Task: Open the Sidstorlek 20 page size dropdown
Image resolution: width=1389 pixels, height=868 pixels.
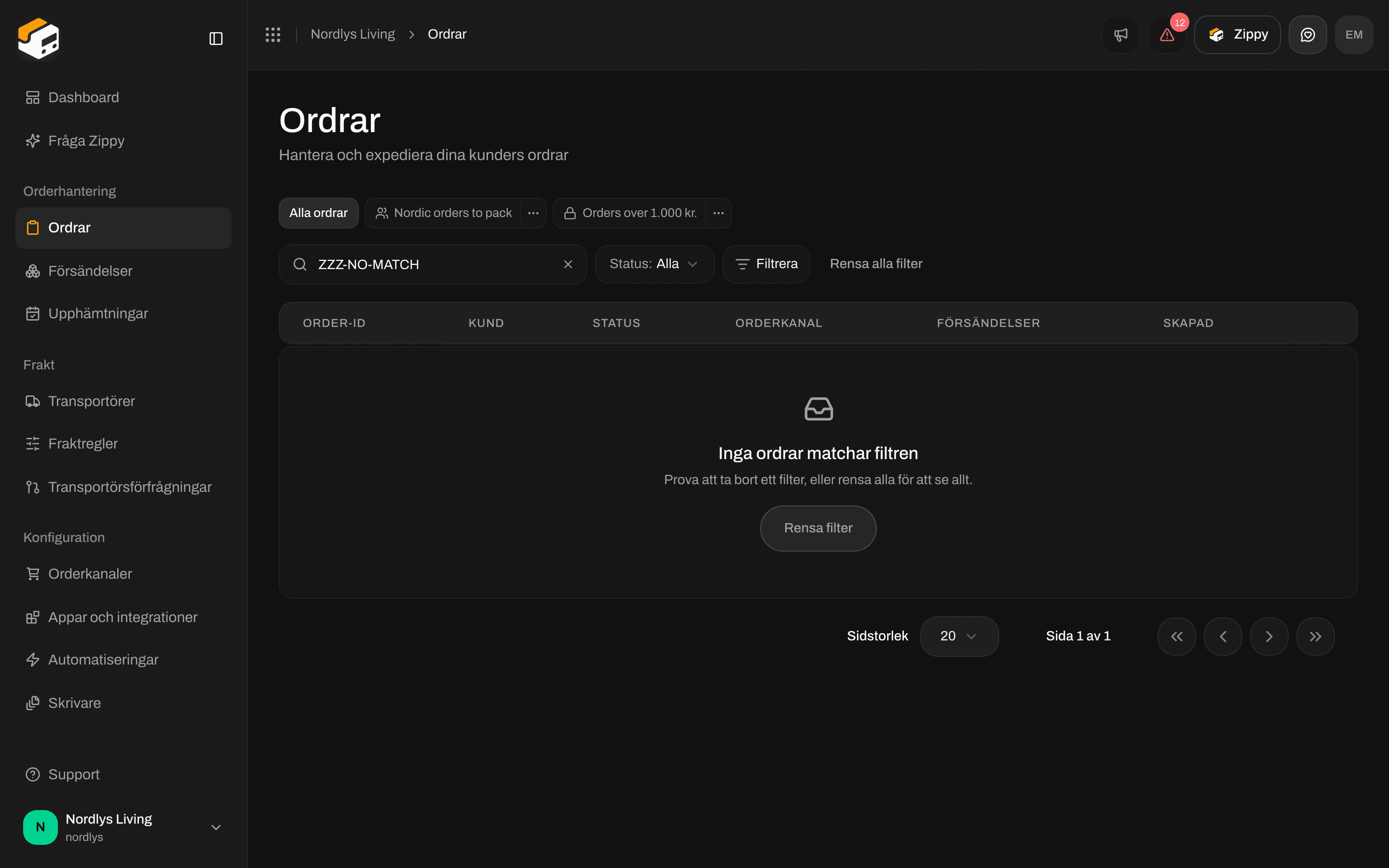Action: (959, 636)
